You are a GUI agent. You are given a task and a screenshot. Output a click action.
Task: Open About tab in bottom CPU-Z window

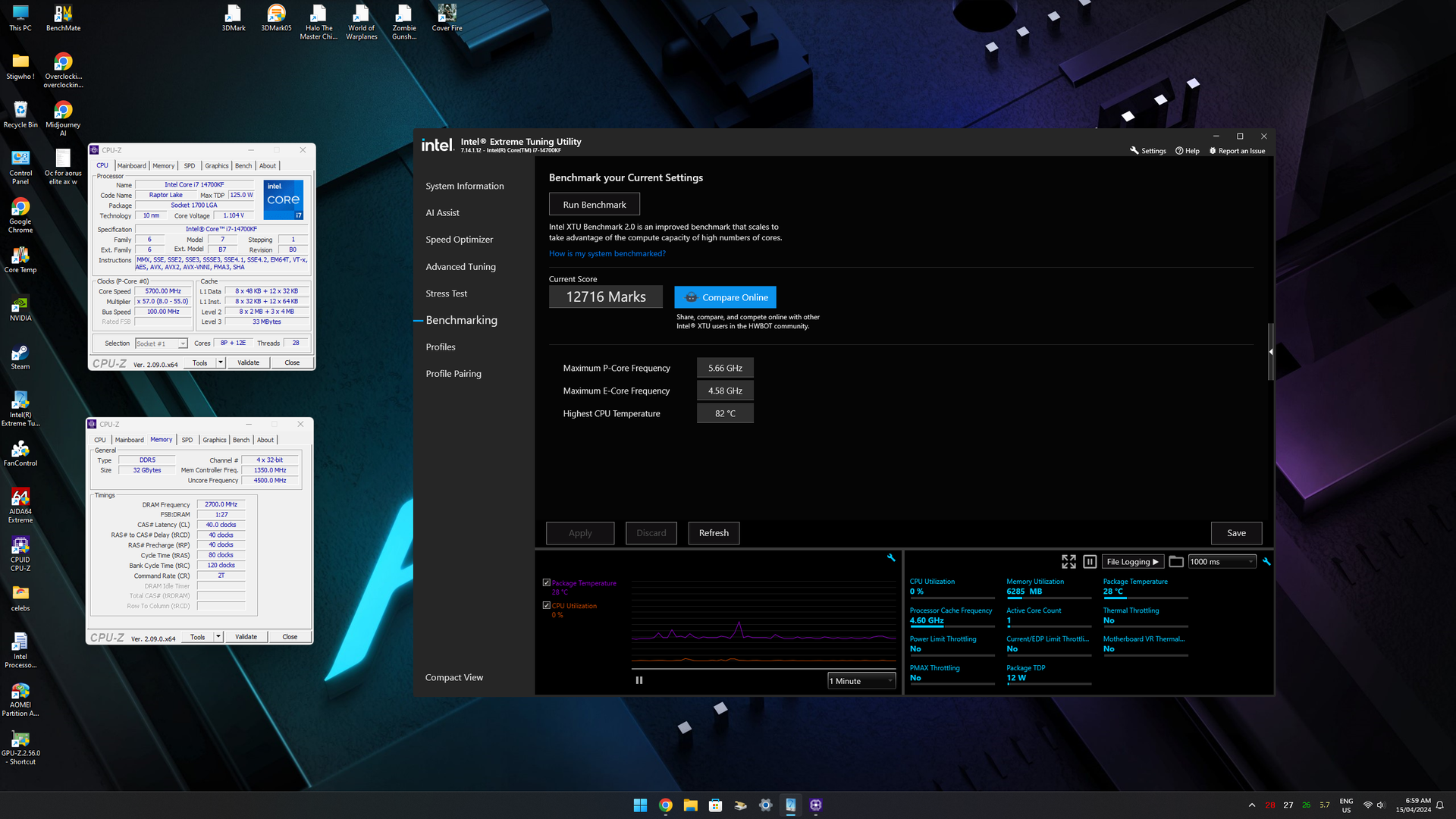coord(265,440)
